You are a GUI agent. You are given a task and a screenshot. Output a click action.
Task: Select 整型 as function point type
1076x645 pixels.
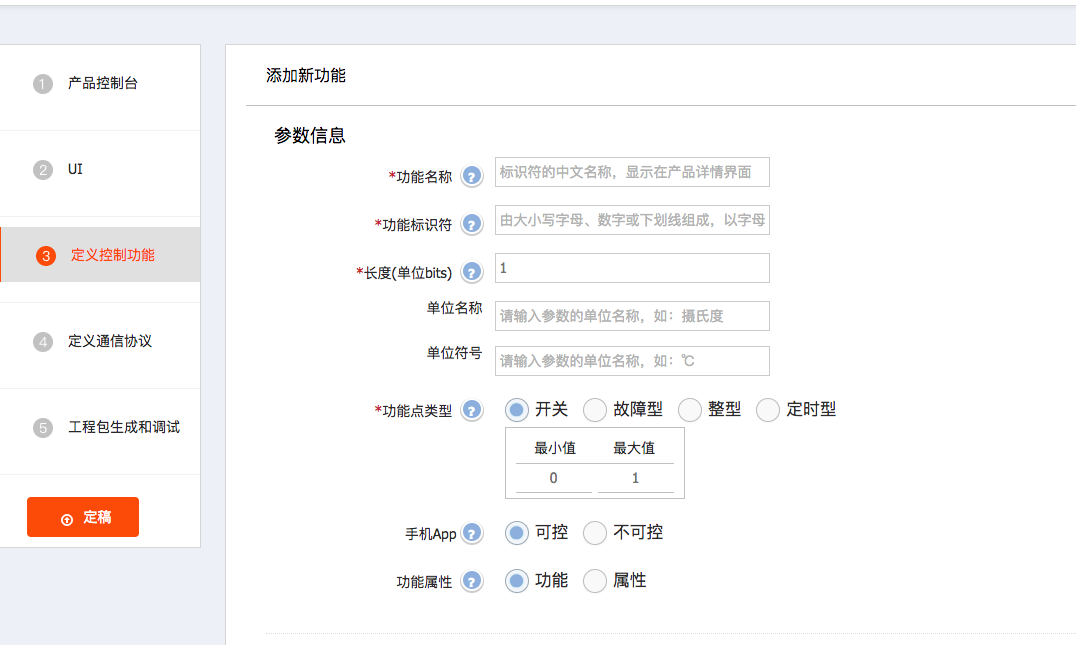690,410
